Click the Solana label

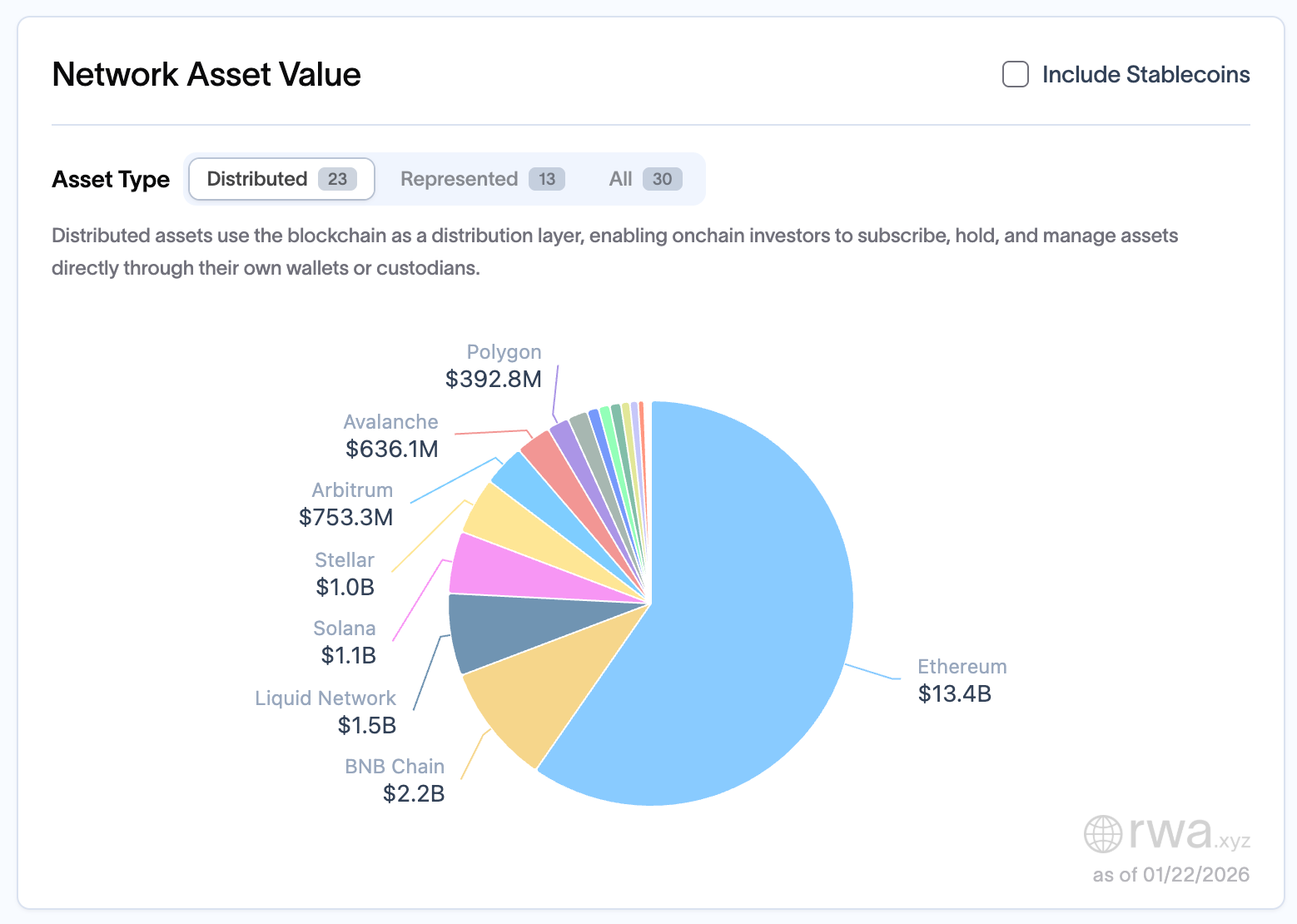coord(345,628)
